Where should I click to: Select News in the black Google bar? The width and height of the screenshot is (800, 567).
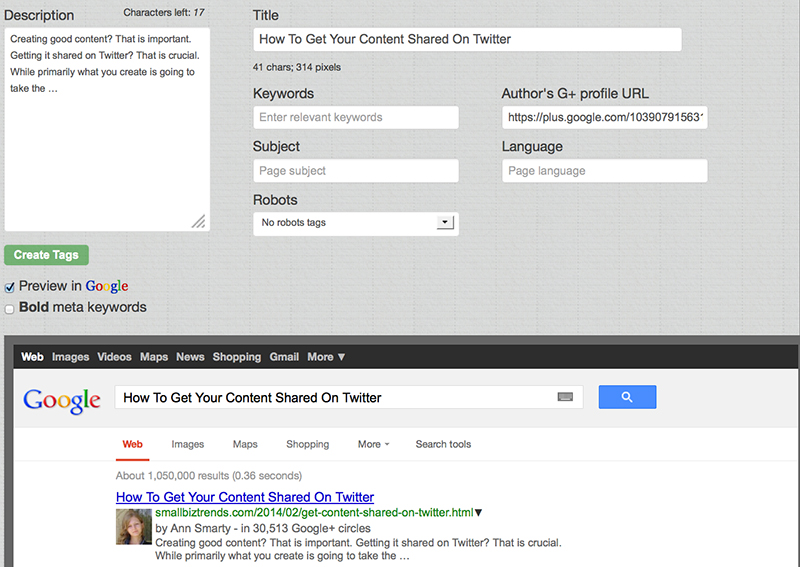190,357
